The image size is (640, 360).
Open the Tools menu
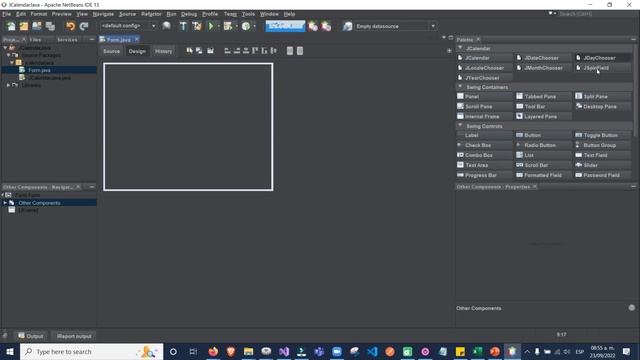tap(248, 14)
